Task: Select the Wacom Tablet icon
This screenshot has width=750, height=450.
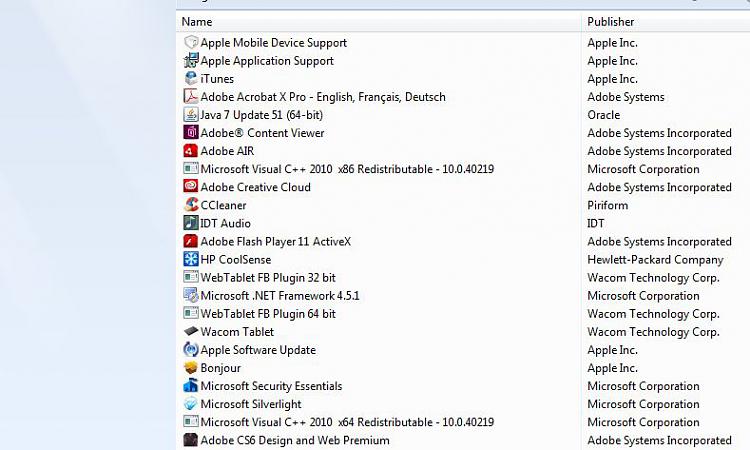Action: pos(191,331)
